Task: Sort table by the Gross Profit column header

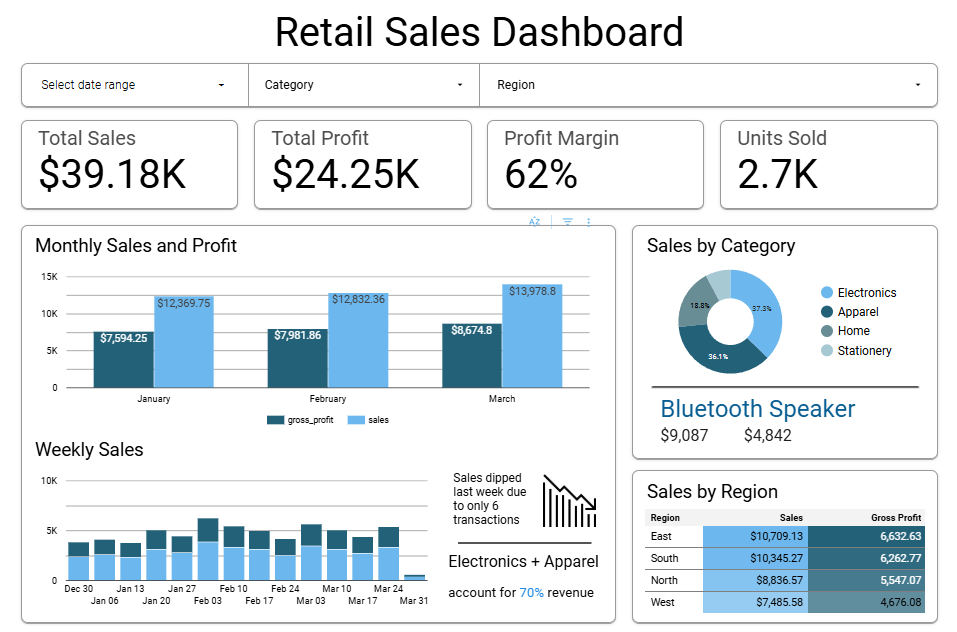Action: tap(895, 517)
